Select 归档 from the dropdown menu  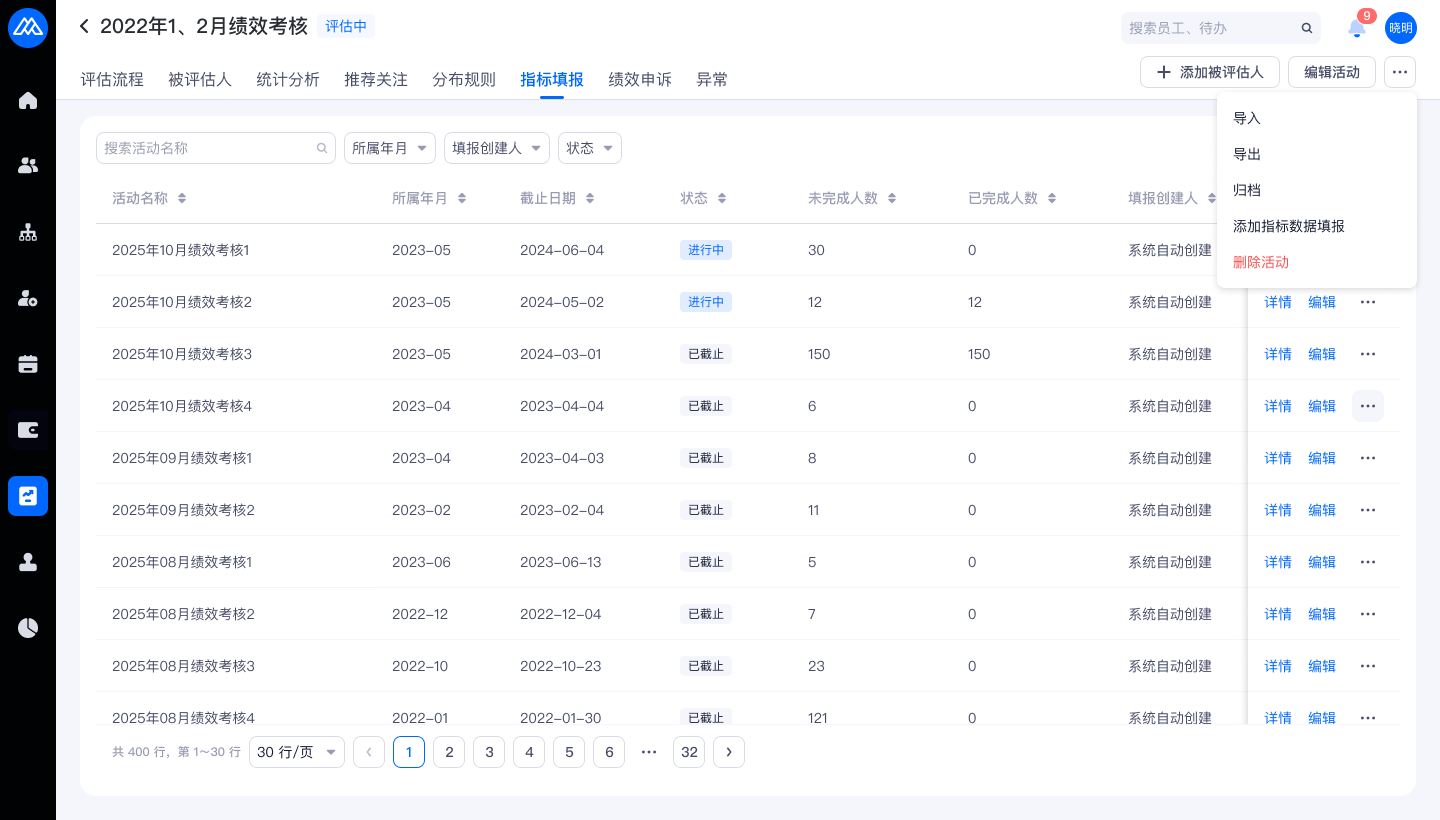(1247, 190)
